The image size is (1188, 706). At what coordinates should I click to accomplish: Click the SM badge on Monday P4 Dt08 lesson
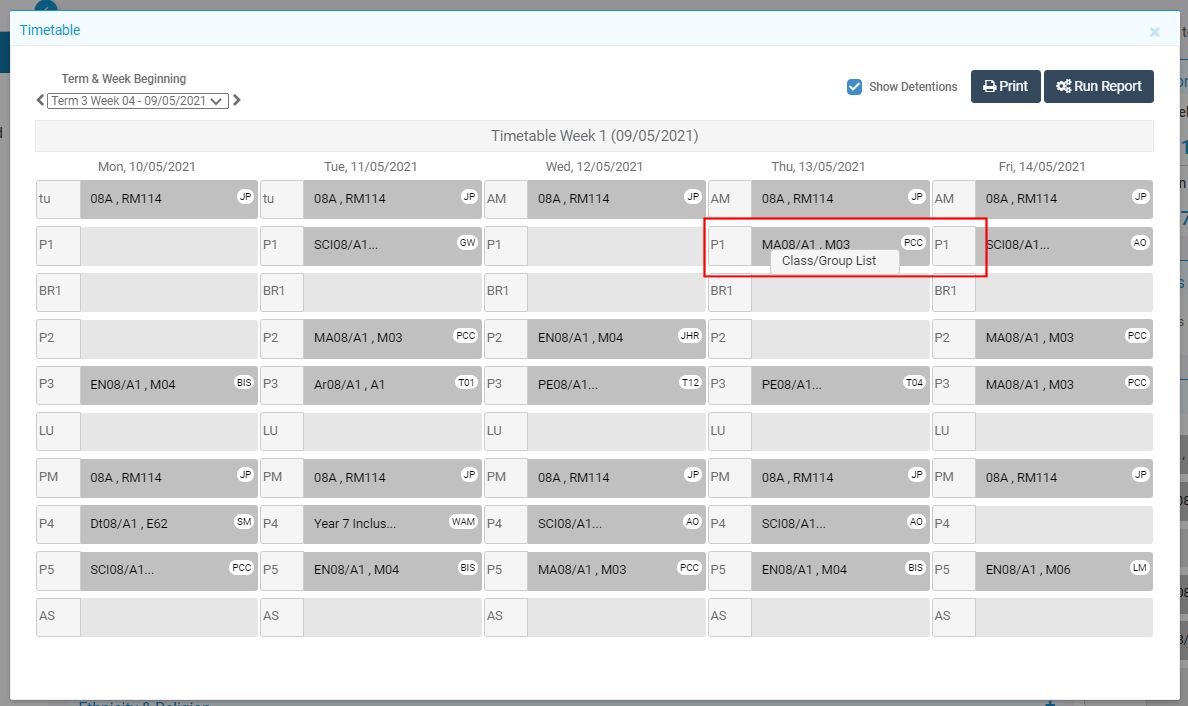tap(245, 522)
